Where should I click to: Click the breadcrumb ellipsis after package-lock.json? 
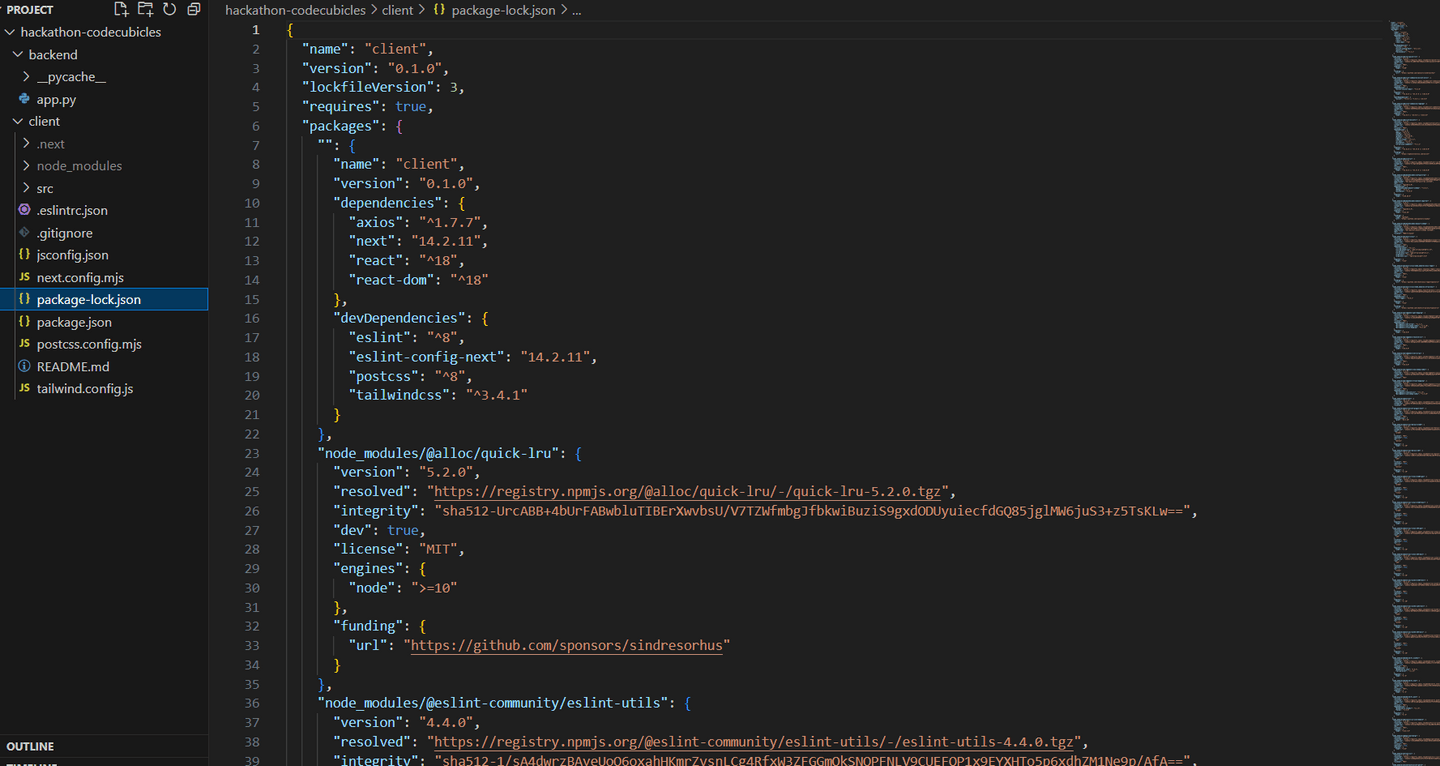pos(575,10)
